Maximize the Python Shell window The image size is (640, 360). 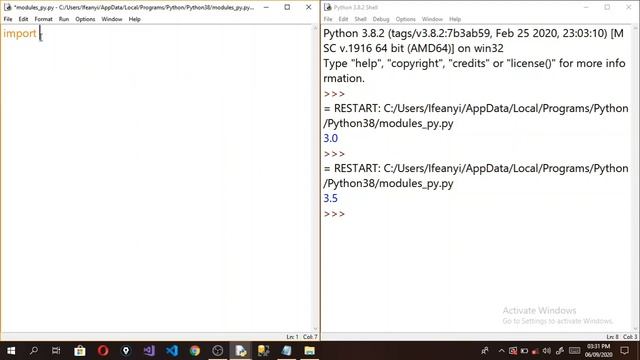(607, 7)
